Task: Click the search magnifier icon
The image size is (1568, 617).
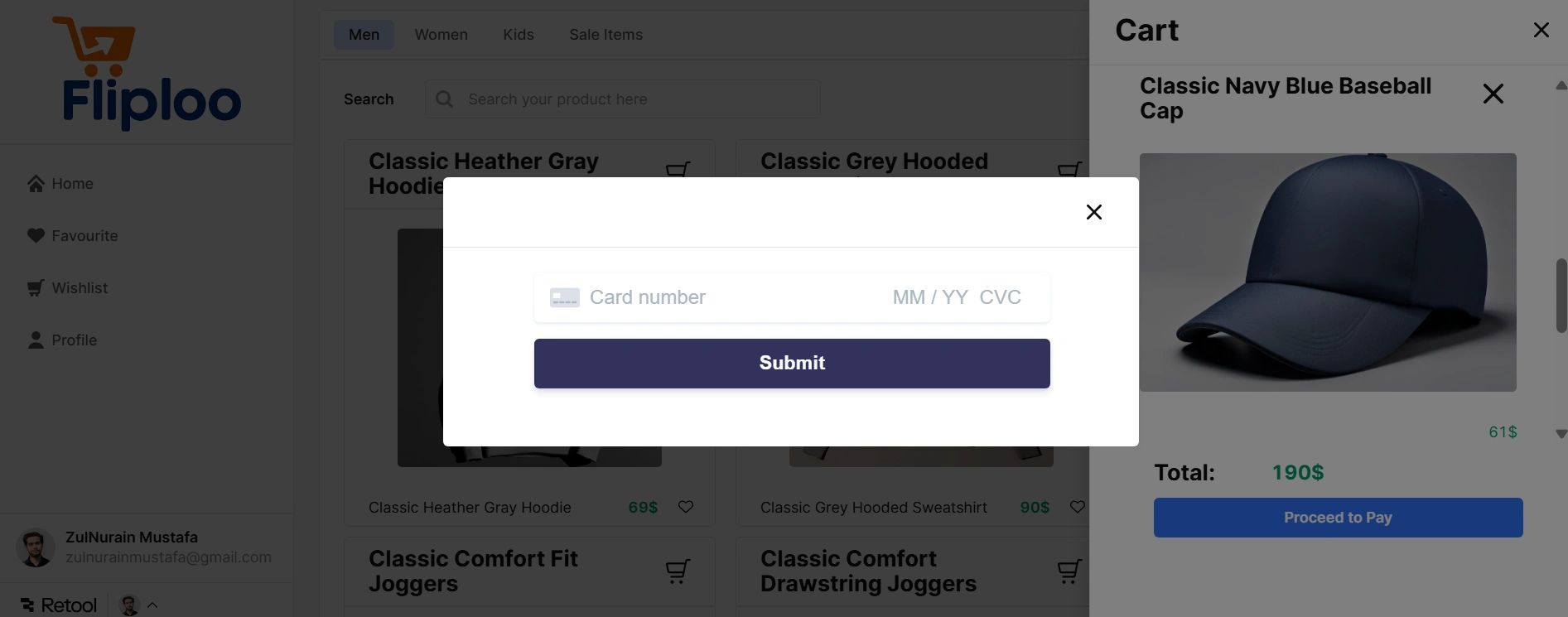Action: [444, 99]
